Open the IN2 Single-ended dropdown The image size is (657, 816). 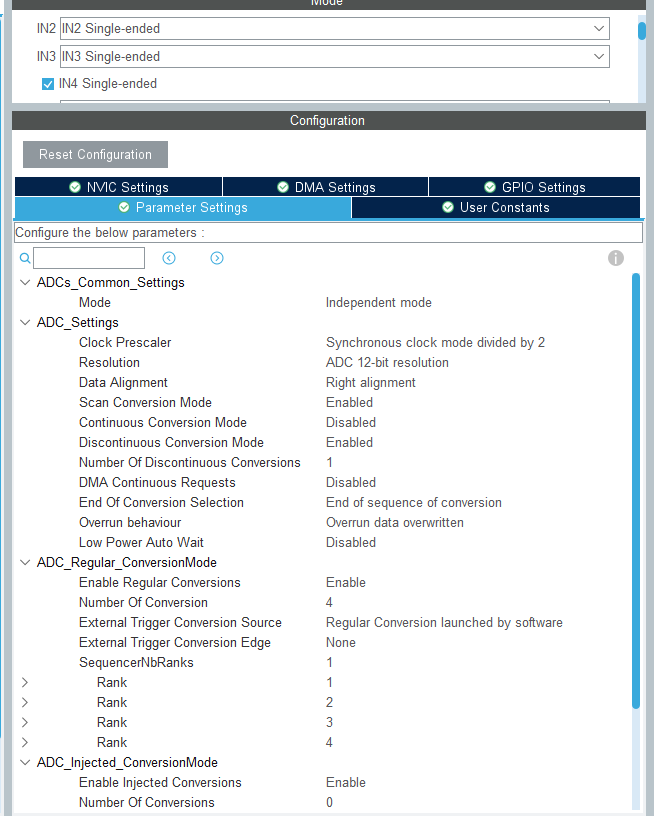tap(335, 29)
